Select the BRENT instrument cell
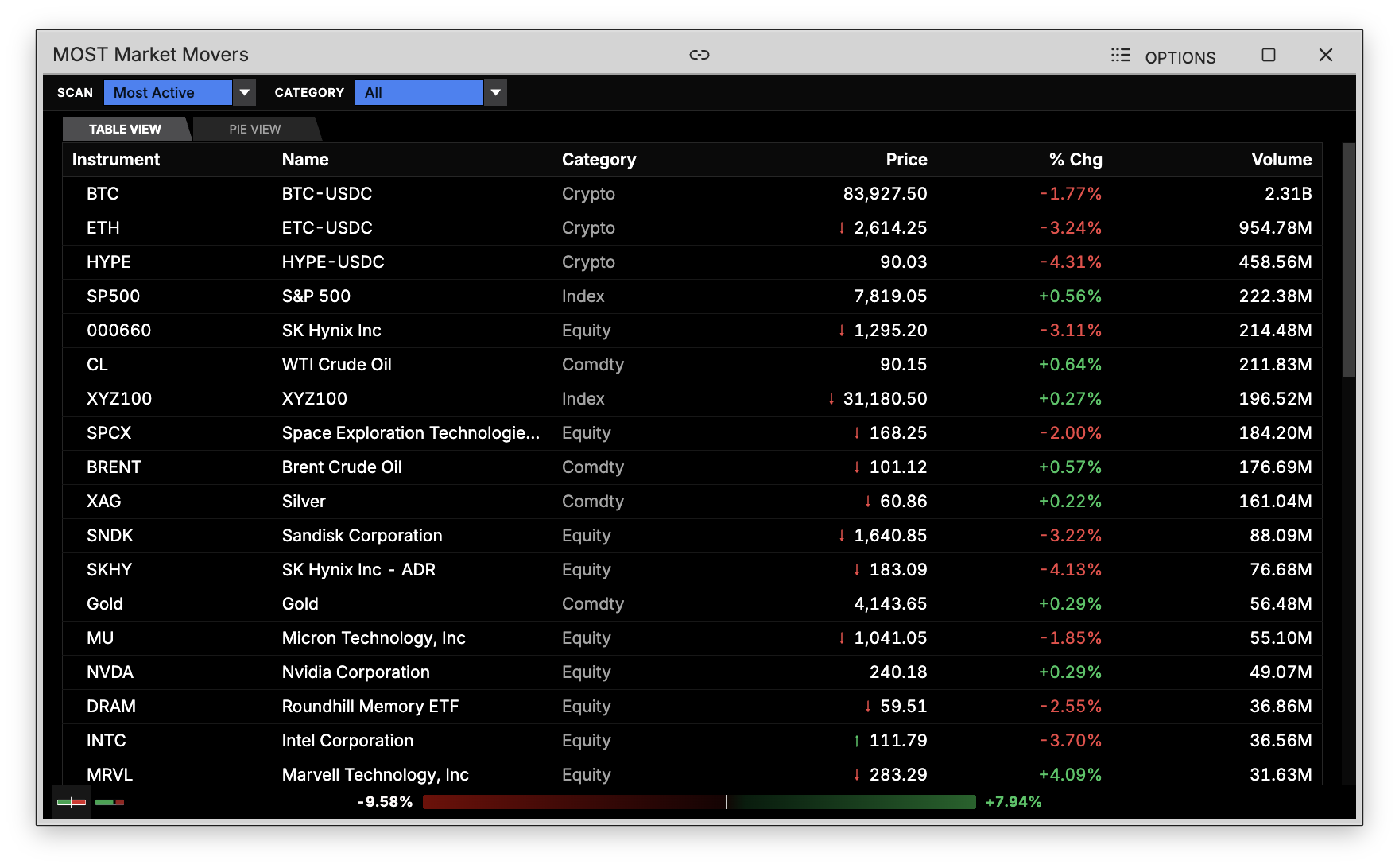1399x868 pixels. click(114, 467)
